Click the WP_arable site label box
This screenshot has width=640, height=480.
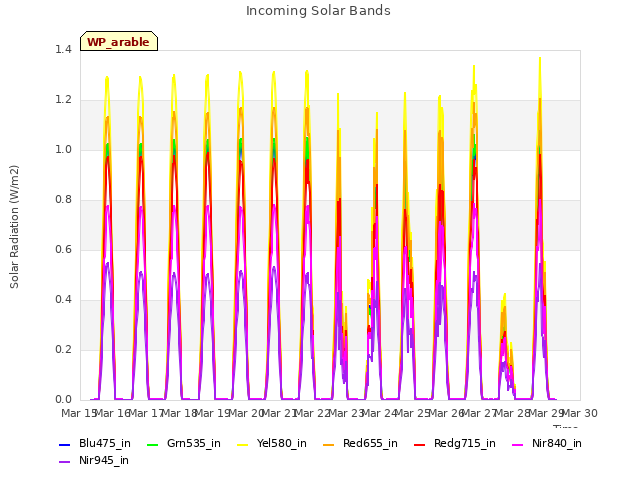click(x=119, y=41)
